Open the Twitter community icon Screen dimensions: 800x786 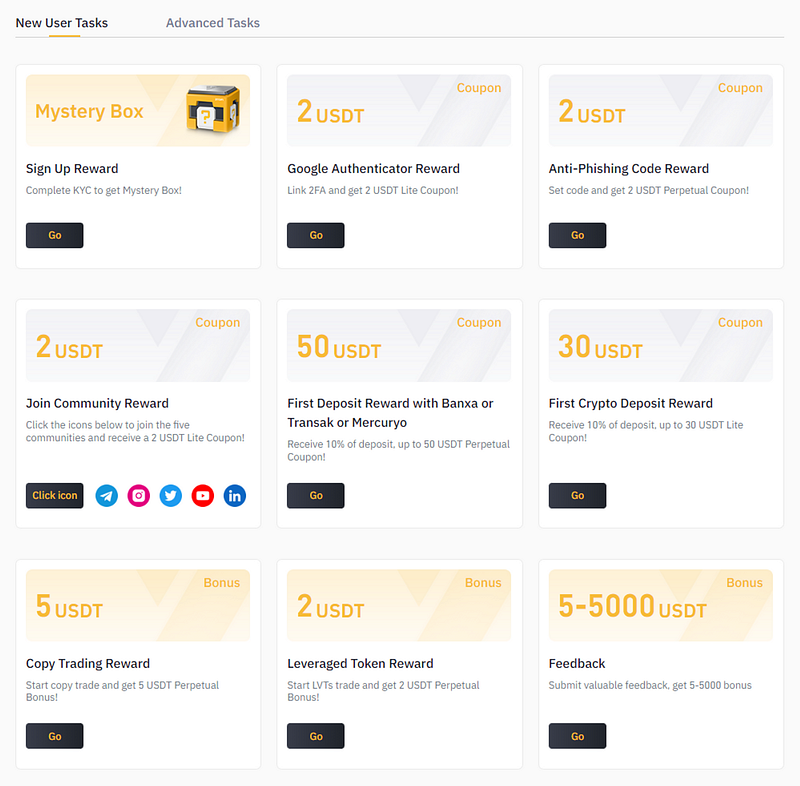pyautogui.click(x=170, y=495)
